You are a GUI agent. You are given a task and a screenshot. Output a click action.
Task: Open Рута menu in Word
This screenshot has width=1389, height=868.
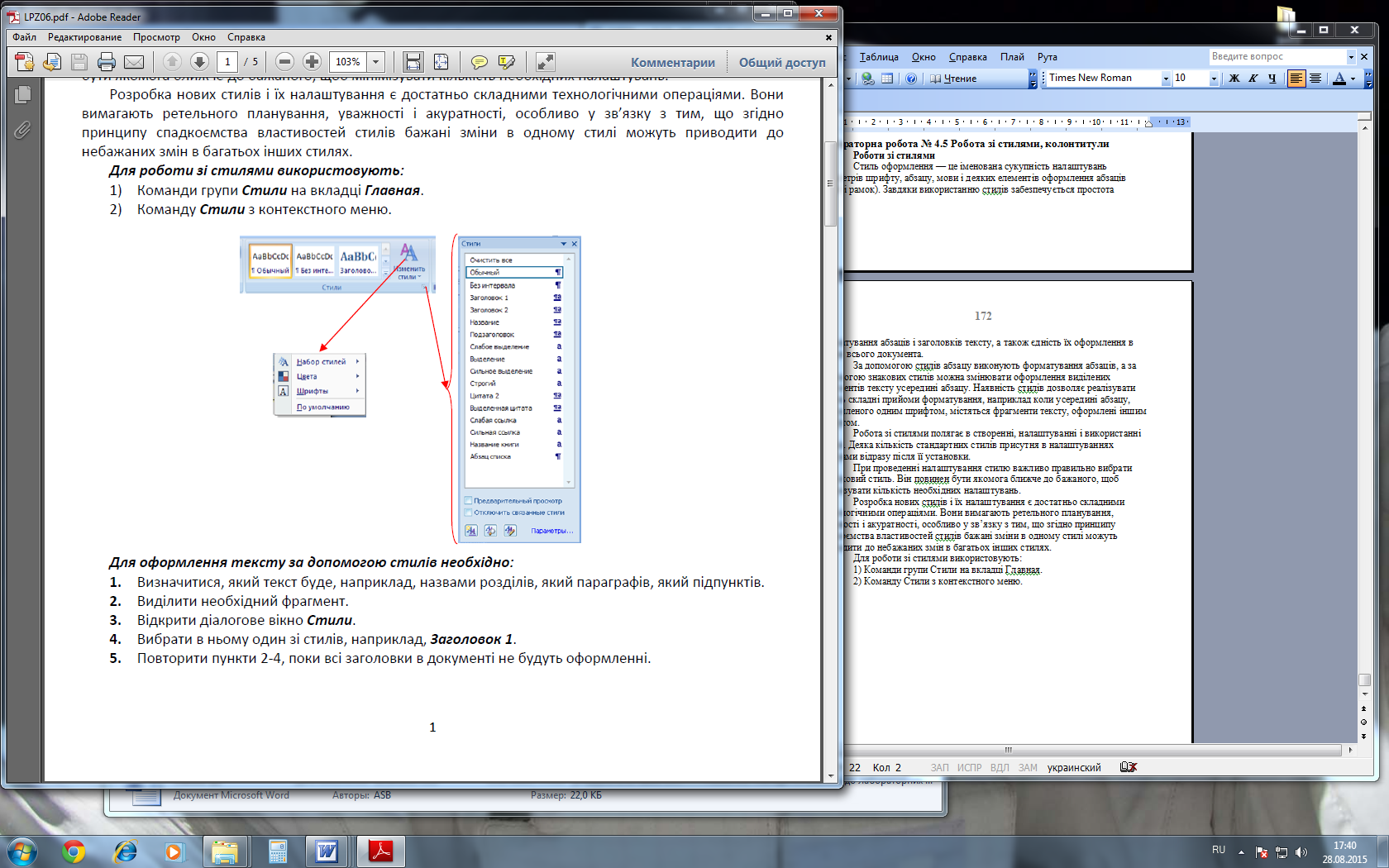pos(1048,57)
